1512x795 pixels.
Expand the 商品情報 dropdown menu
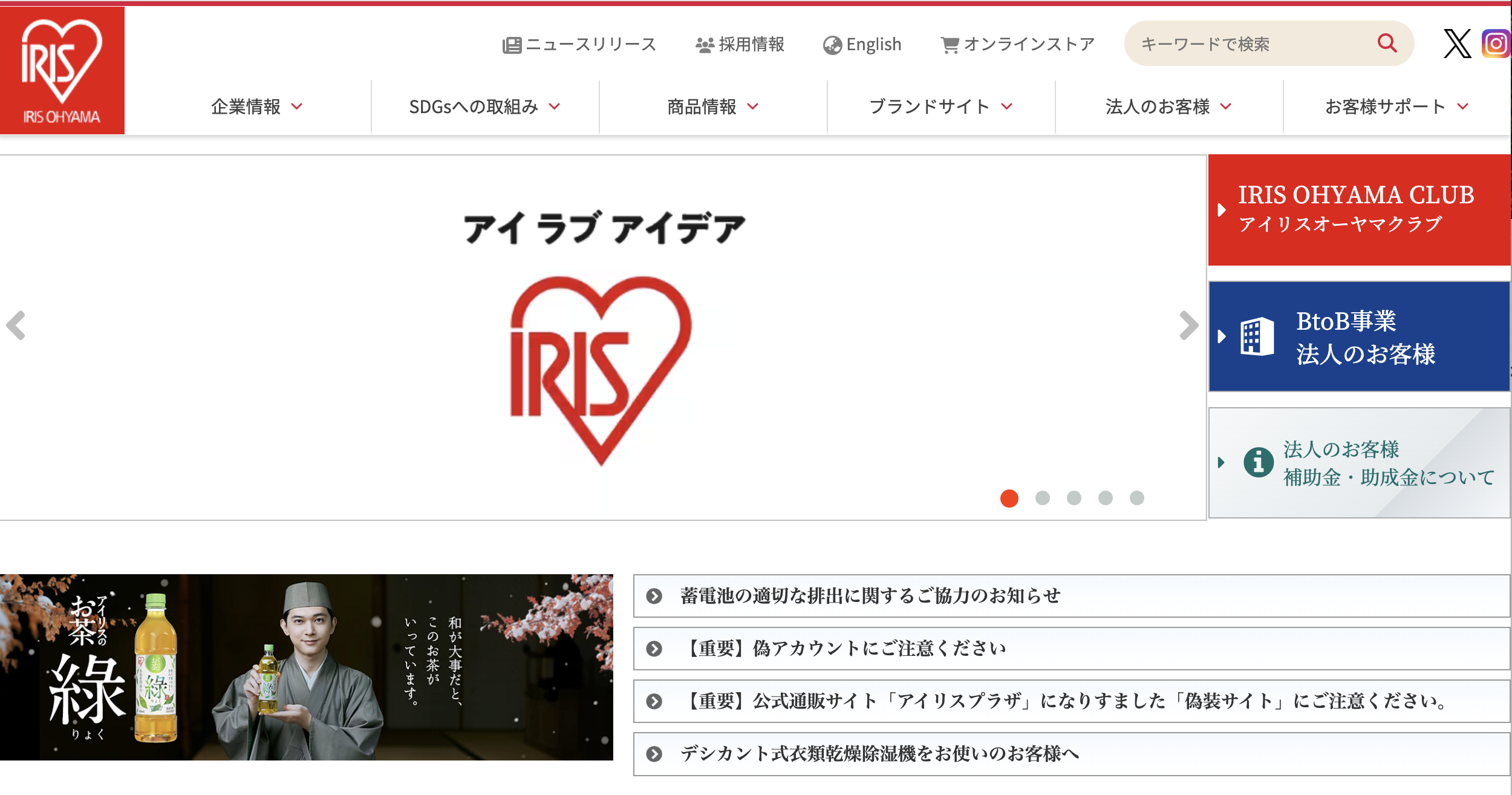point(712,107)
